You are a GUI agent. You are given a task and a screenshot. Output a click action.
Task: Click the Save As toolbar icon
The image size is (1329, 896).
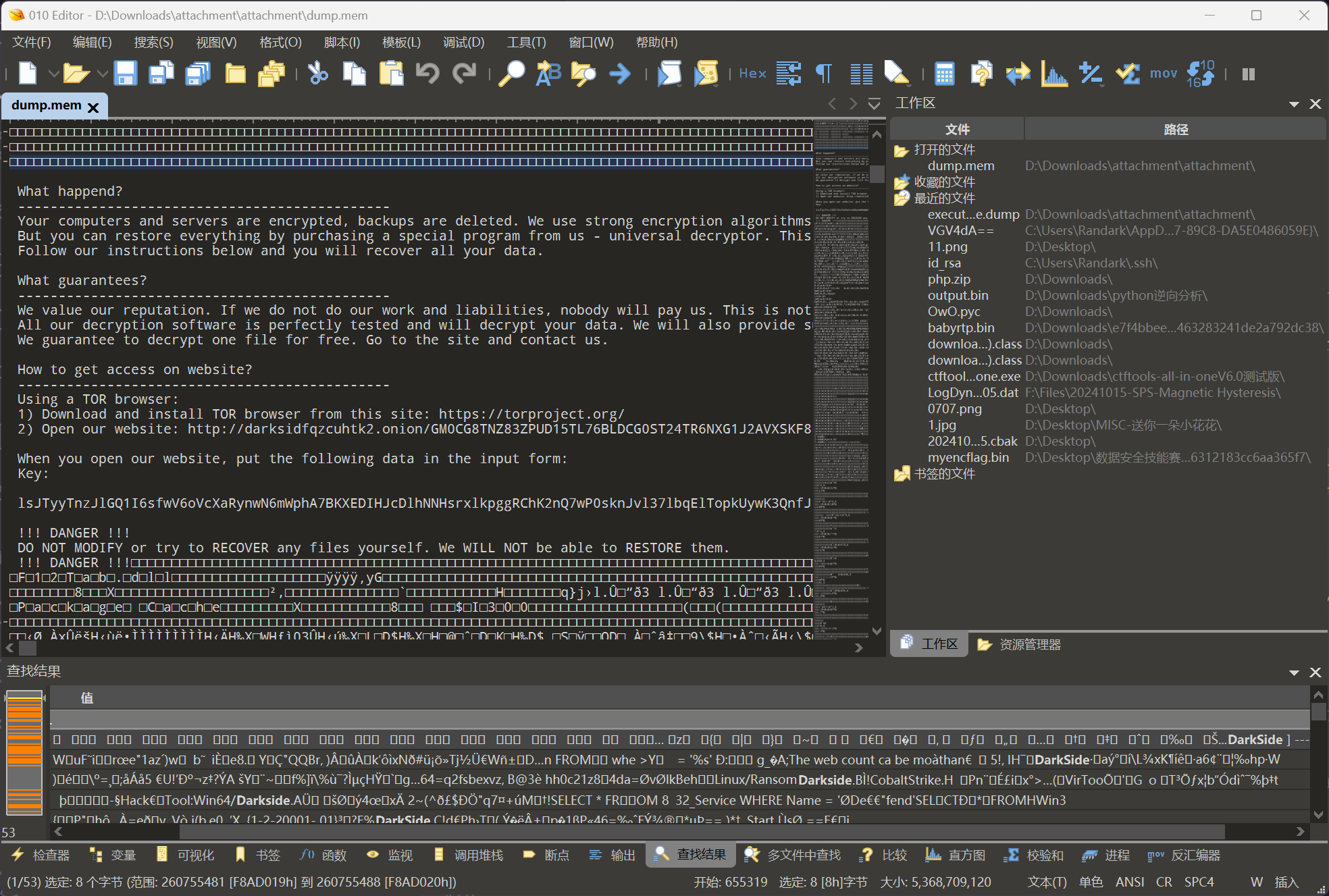pyautogui.click(x=161, y=73)
